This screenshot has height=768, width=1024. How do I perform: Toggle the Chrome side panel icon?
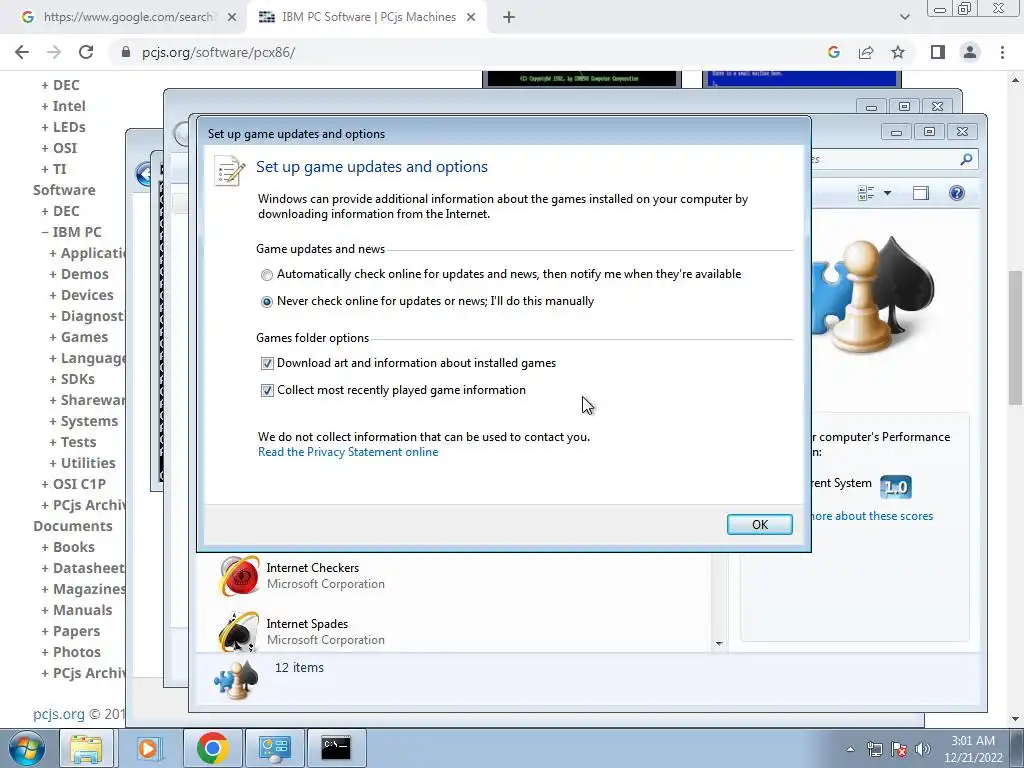pyautogui.click(x=938, y=52)
